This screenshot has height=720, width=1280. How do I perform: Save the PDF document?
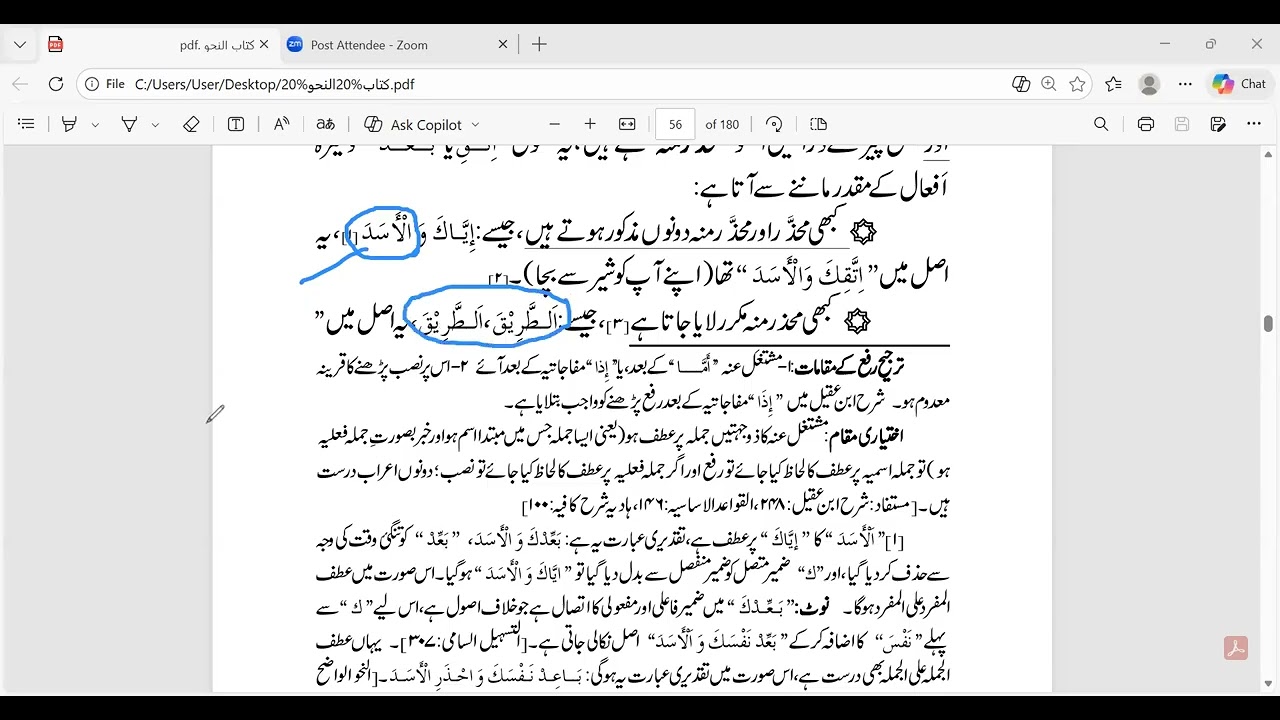coord(1182,124)
